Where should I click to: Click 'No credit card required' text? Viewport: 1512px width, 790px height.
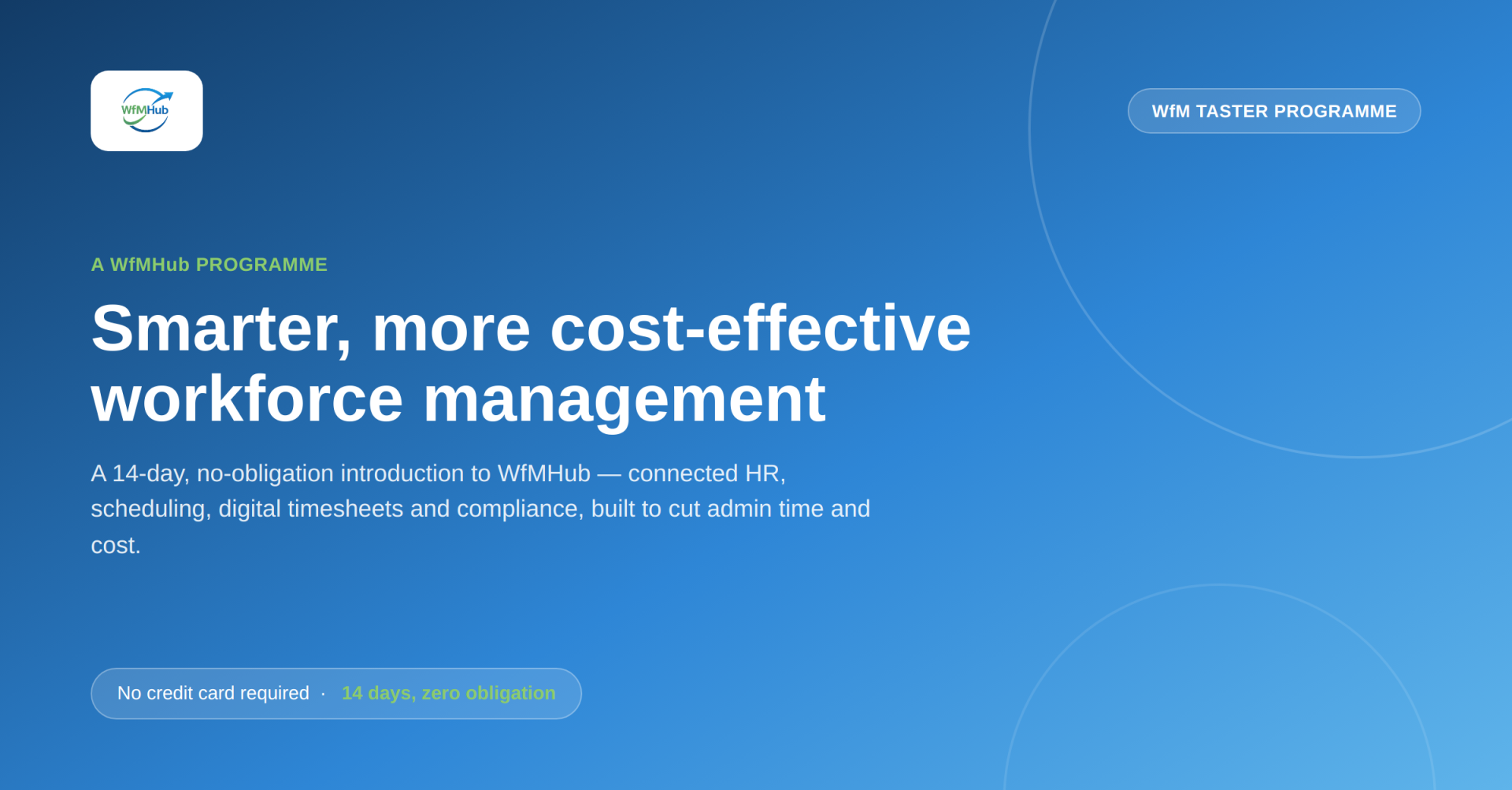click(x=213, y=693)
